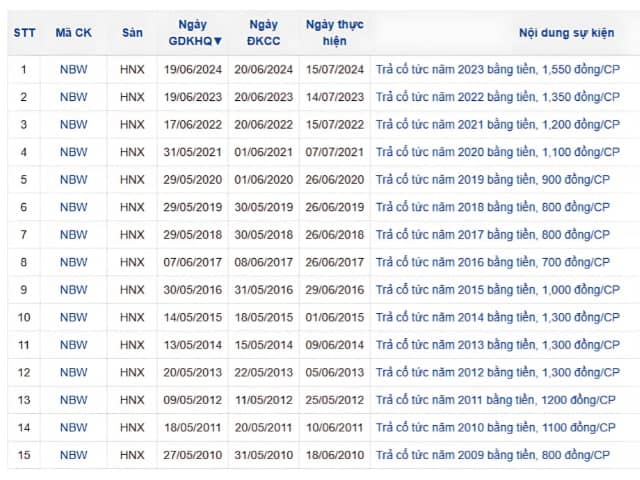Open the NBW ticker link in row 8
This screenshot has height=480, width=640.
(73, 262)
